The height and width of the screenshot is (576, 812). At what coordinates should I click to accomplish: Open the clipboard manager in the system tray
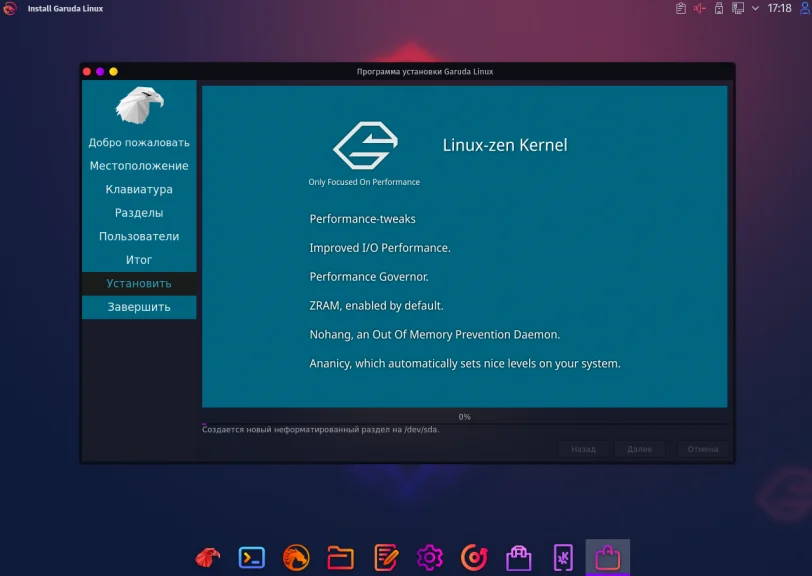tap(681, 8)
